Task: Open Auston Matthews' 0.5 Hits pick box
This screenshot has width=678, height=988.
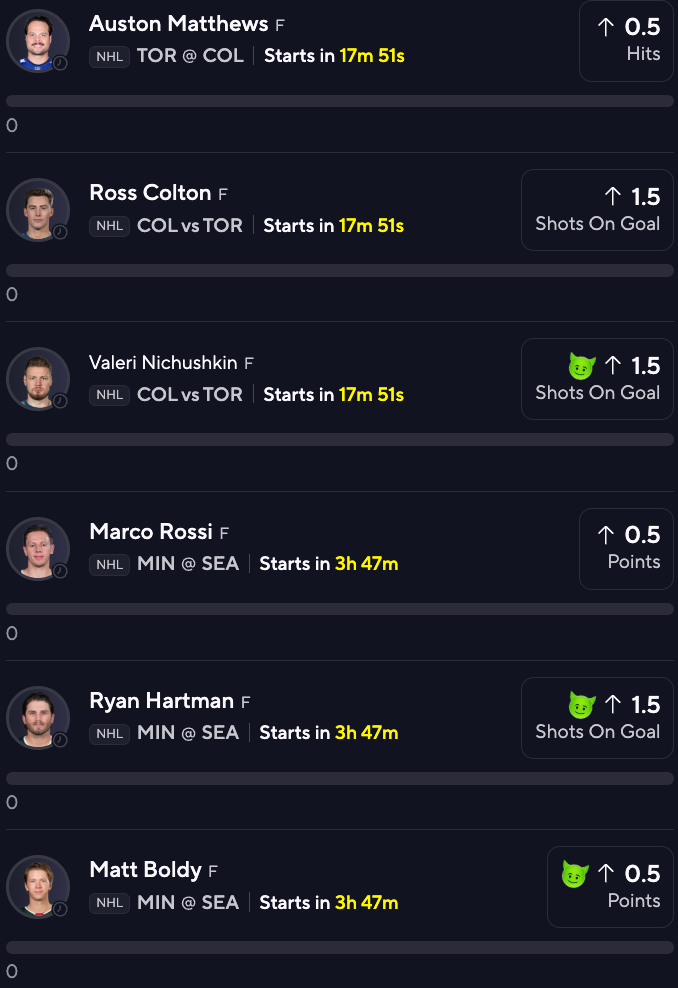Action: (x=626, y=41)
